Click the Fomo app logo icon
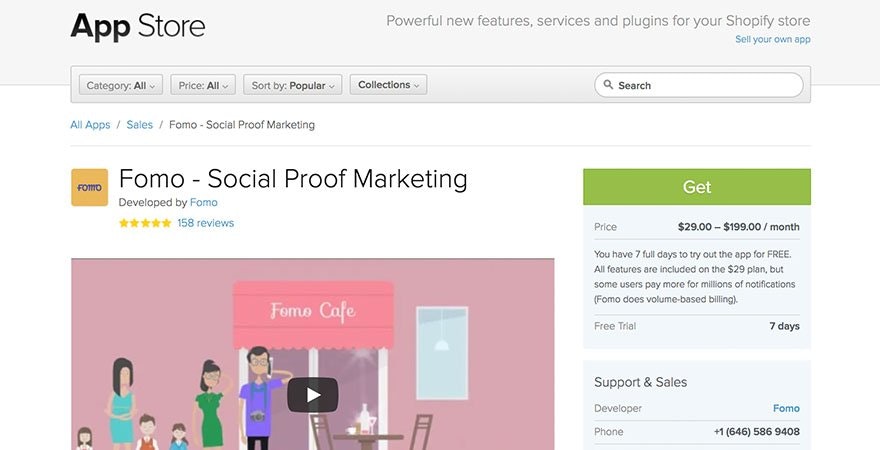Image resolution: width=880 pixels, height=450 pixels. pyautogui.click(x=89, y=187)
